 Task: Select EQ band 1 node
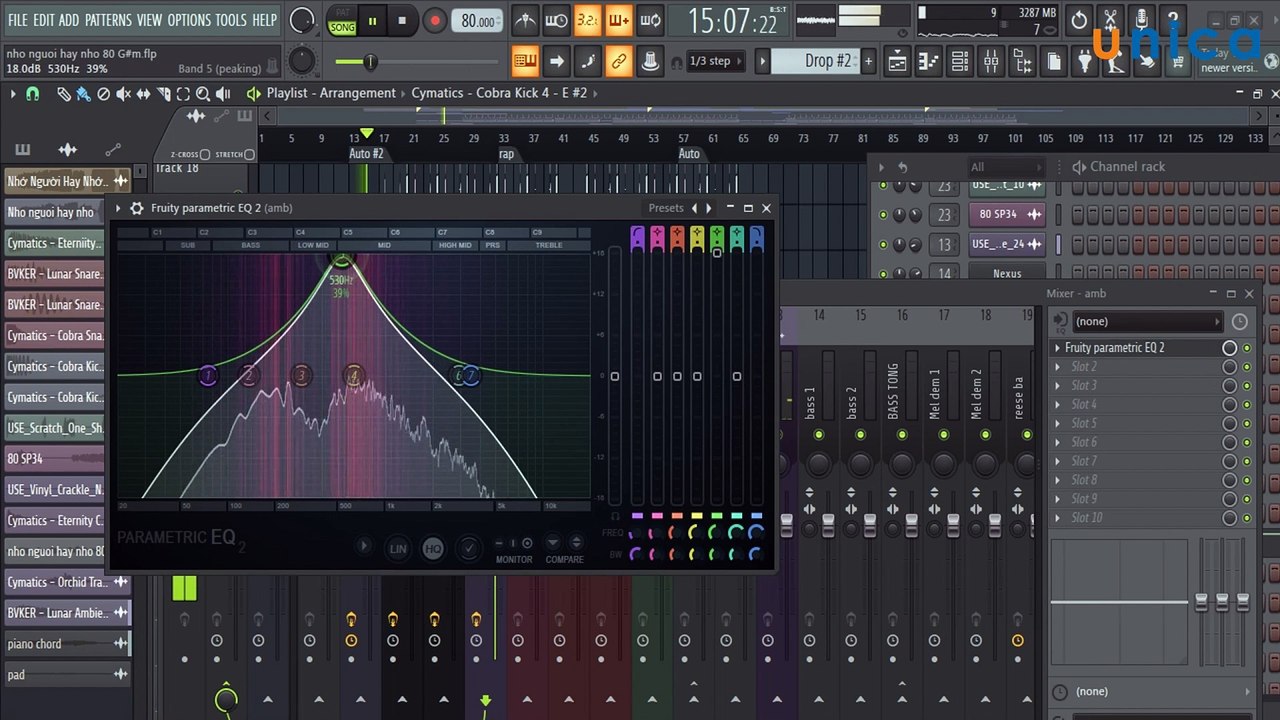point(207,376)
